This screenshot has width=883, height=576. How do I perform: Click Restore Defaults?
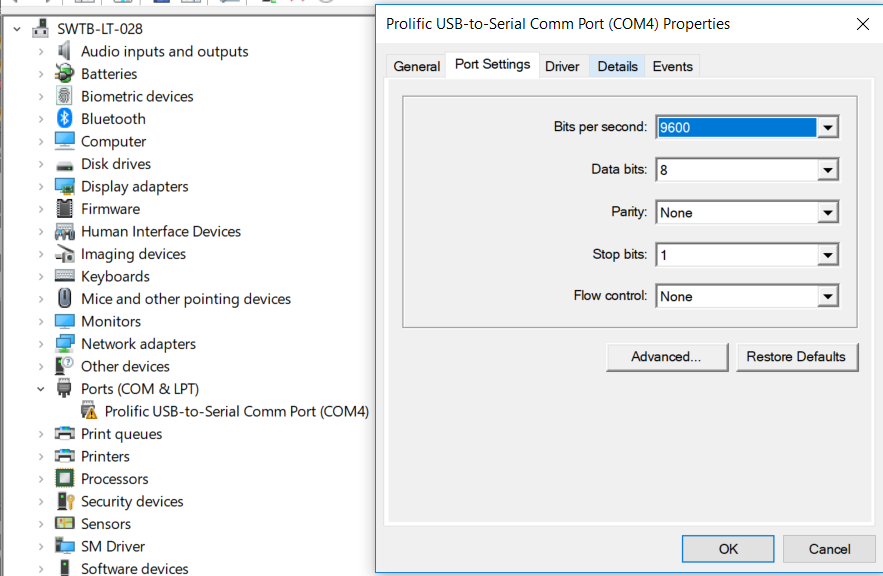point(798,357)
